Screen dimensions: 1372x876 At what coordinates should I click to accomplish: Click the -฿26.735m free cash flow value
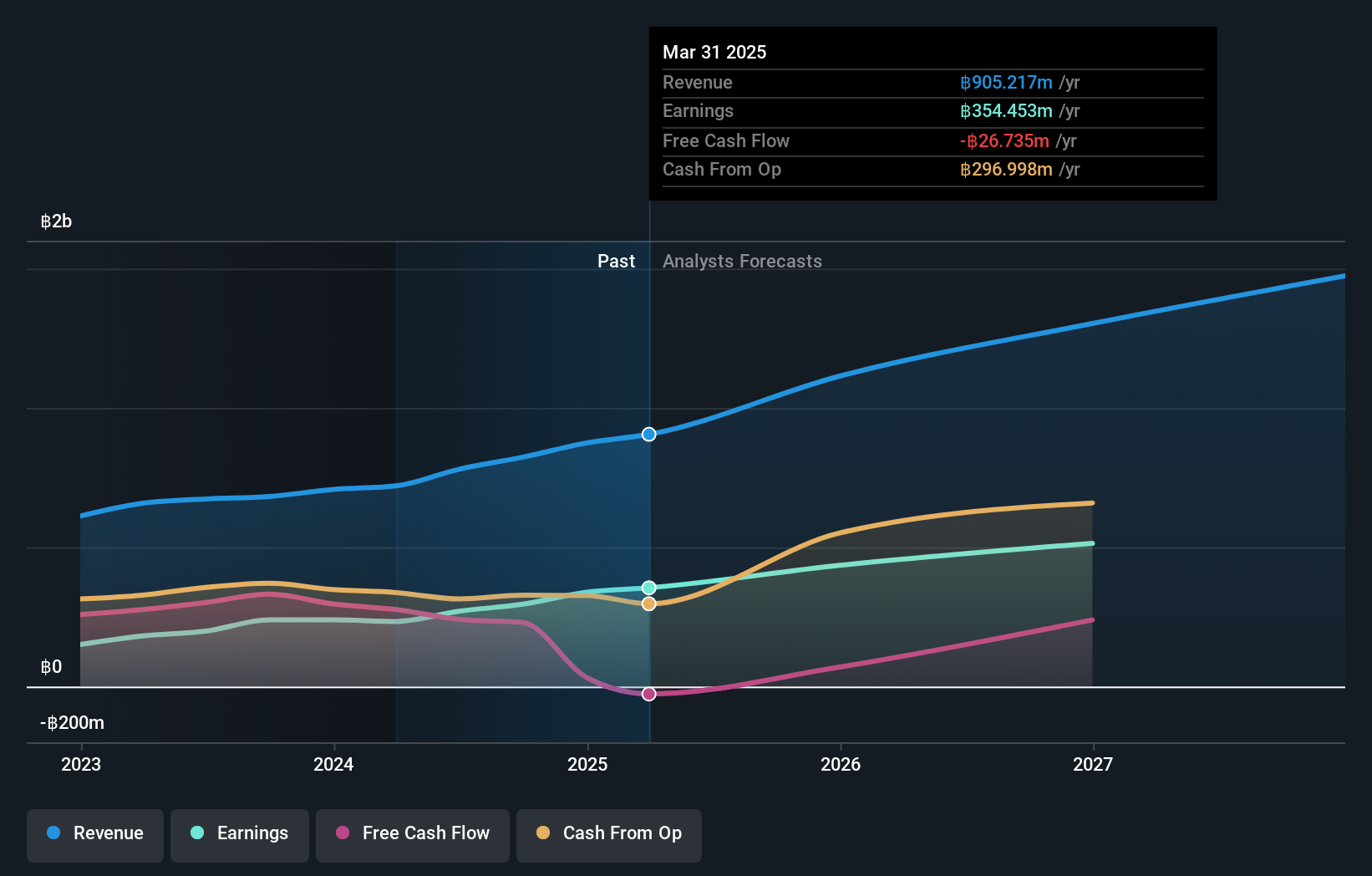1004,141
